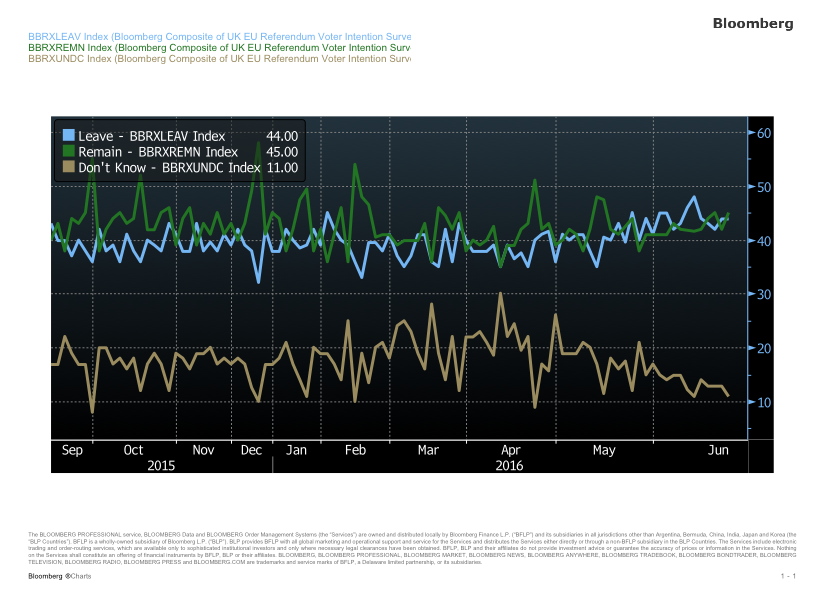The height and width of the screenshot is (595, 824).
Task: Click the Bloomberg ®Charts footer text
Action: point(59,576)
